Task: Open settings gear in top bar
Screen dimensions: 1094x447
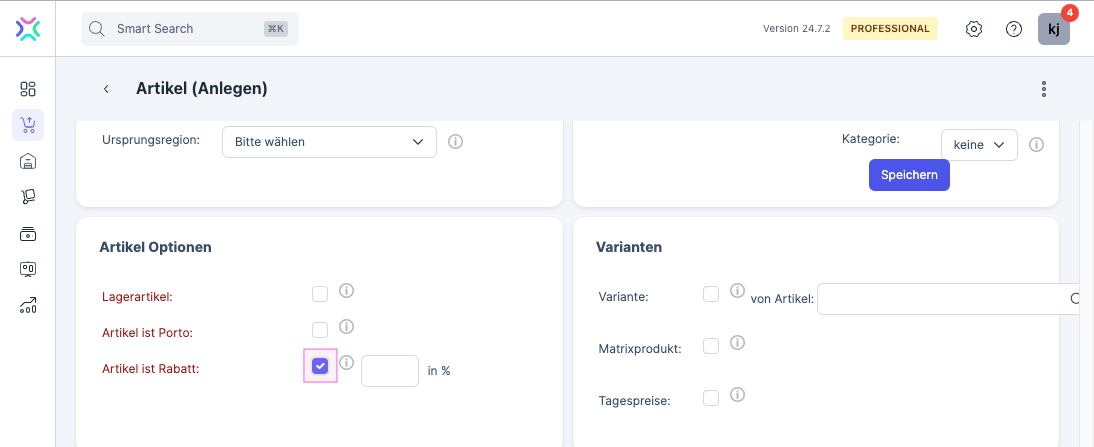Action: click(x=973, y=29)
